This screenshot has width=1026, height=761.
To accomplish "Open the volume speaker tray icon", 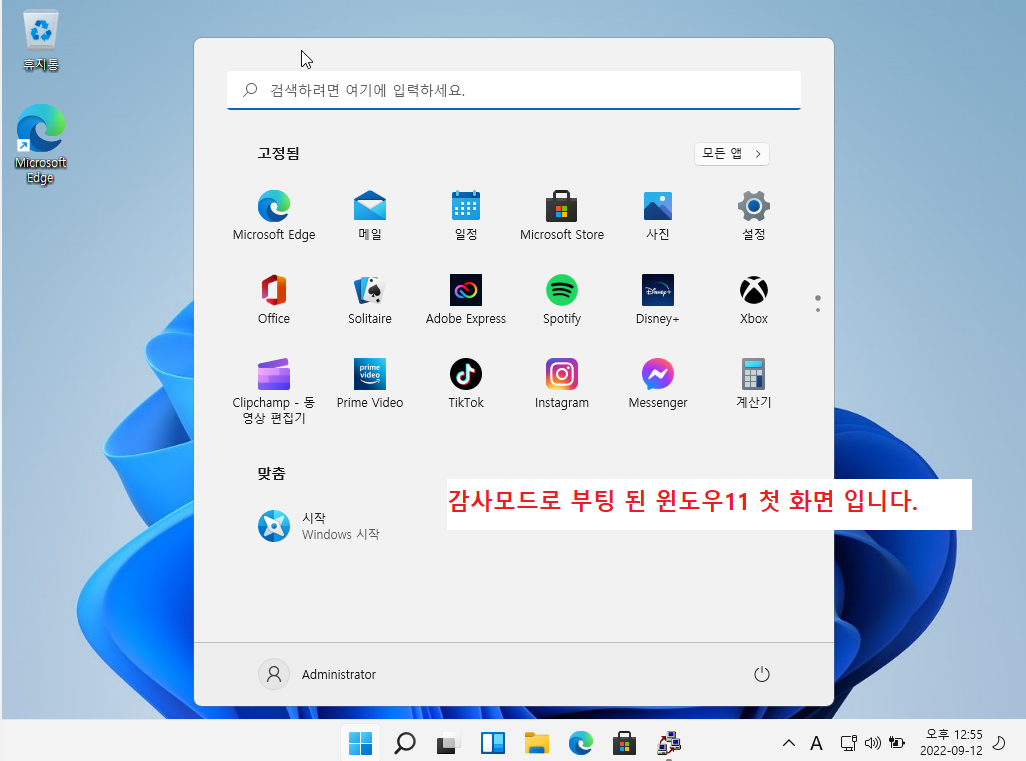I will coord(872,743).
